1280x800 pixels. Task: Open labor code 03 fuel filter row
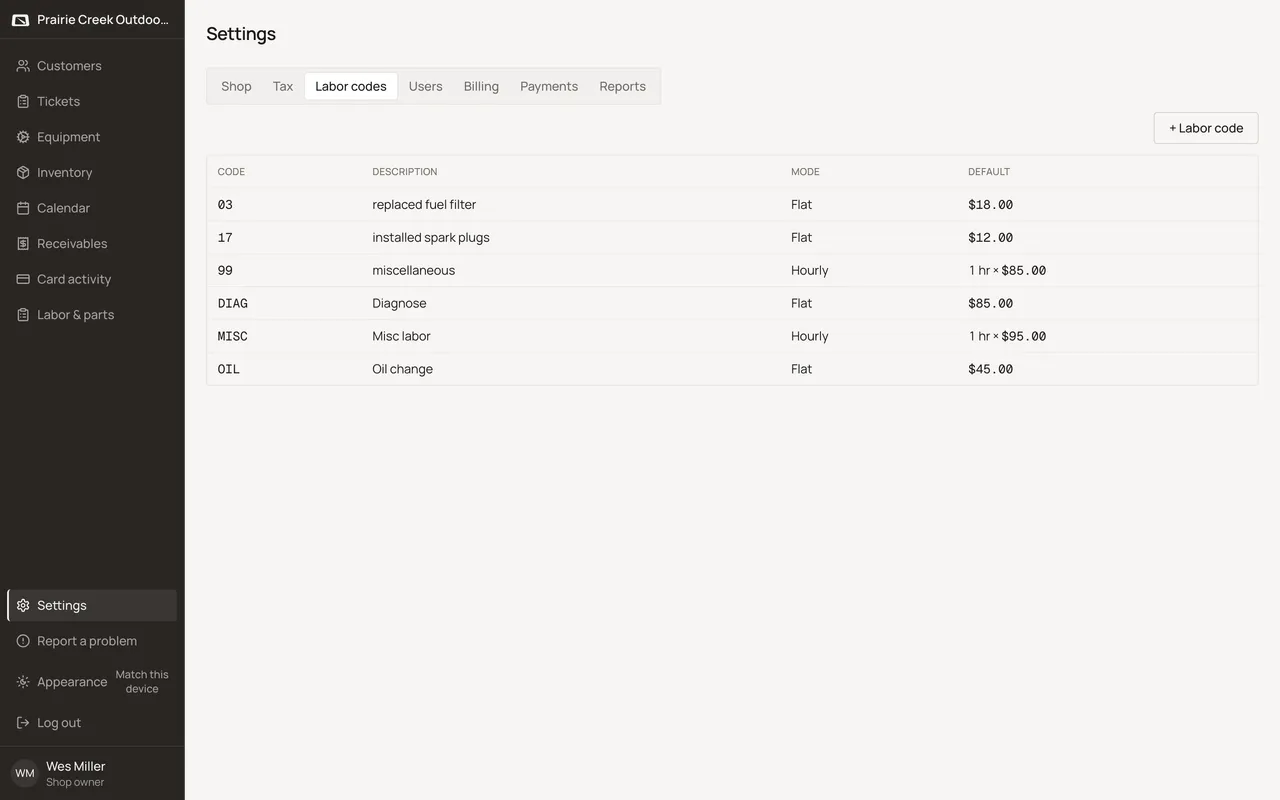[732, 204]
